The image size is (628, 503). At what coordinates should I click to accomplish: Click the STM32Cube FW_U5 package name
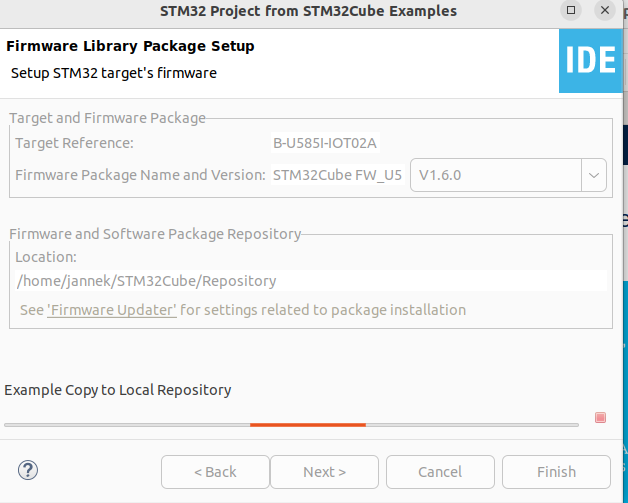(x=337, y=175)
